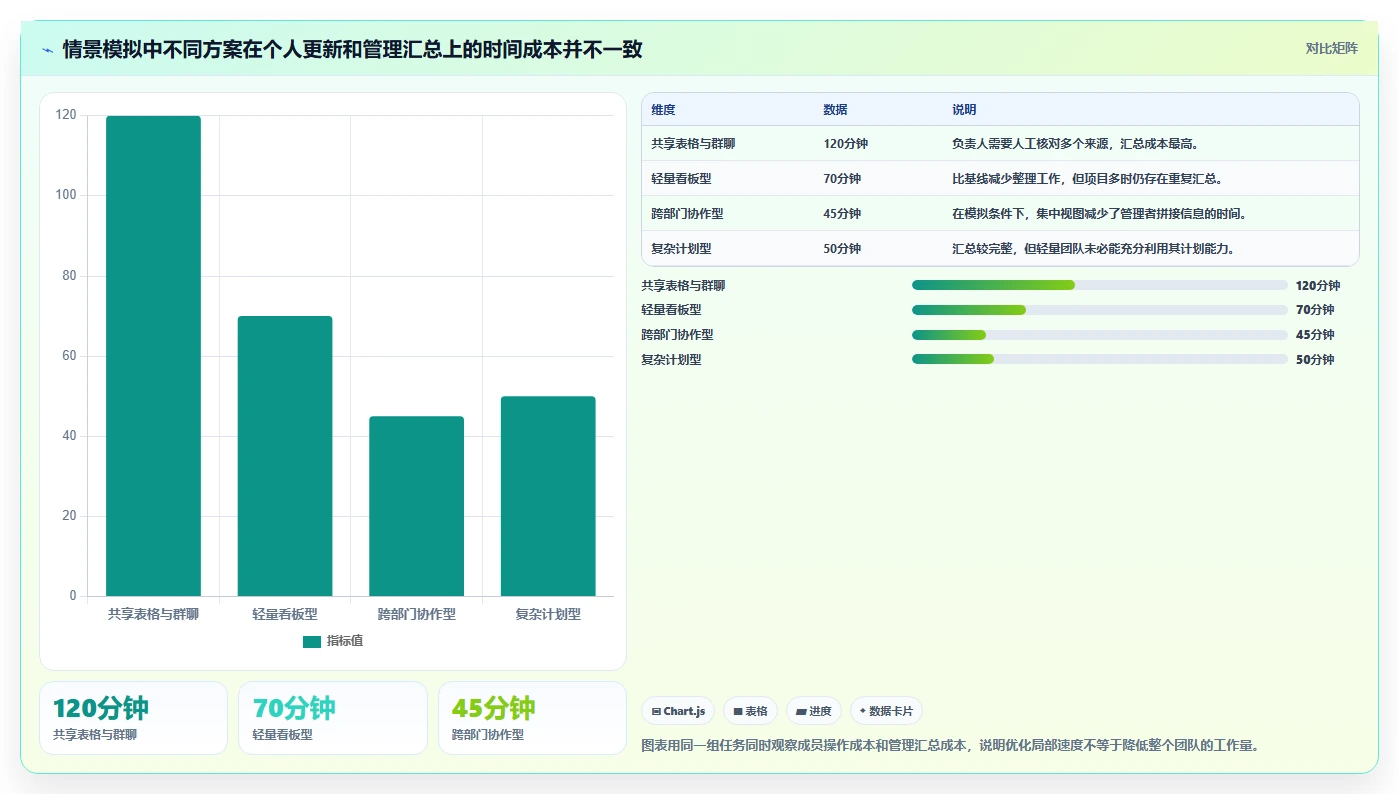Click the 表格 chip
Viewport: 1399px width, 794px height.
(x=750, y=711)
